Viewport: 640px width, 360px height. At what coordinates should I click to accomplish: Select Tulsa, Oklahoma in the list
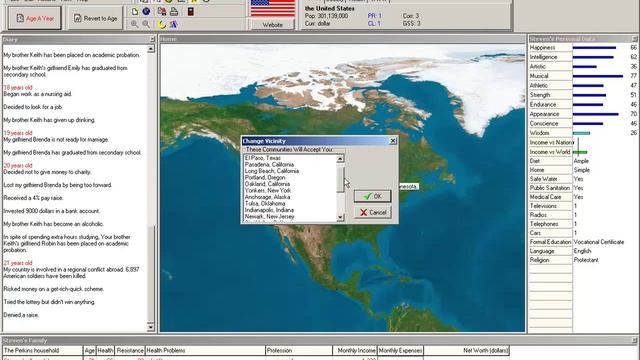(265, 203)
